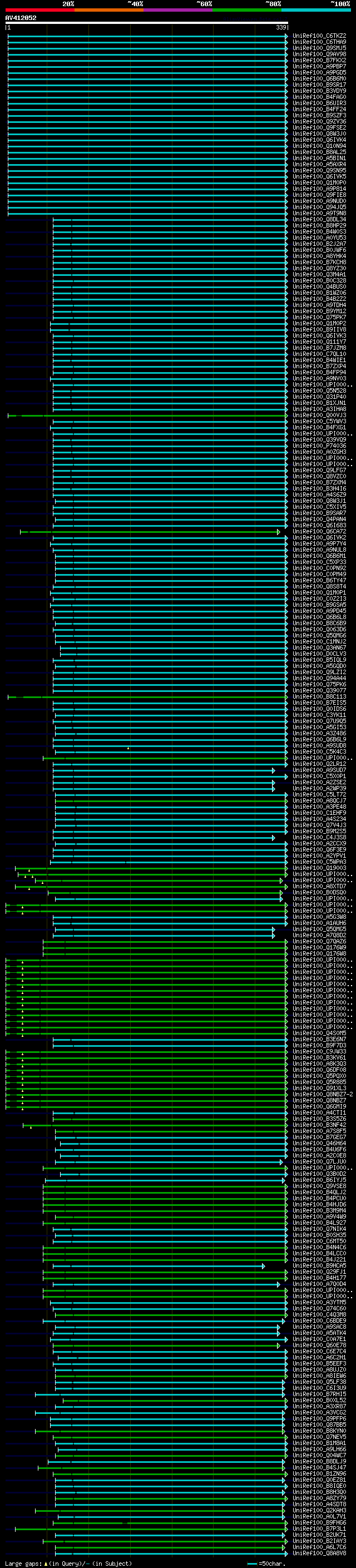The image size is (356, 1568).
Task: Open hit UniRef100_Q9SMJ5
Action: tap(319, 48)
